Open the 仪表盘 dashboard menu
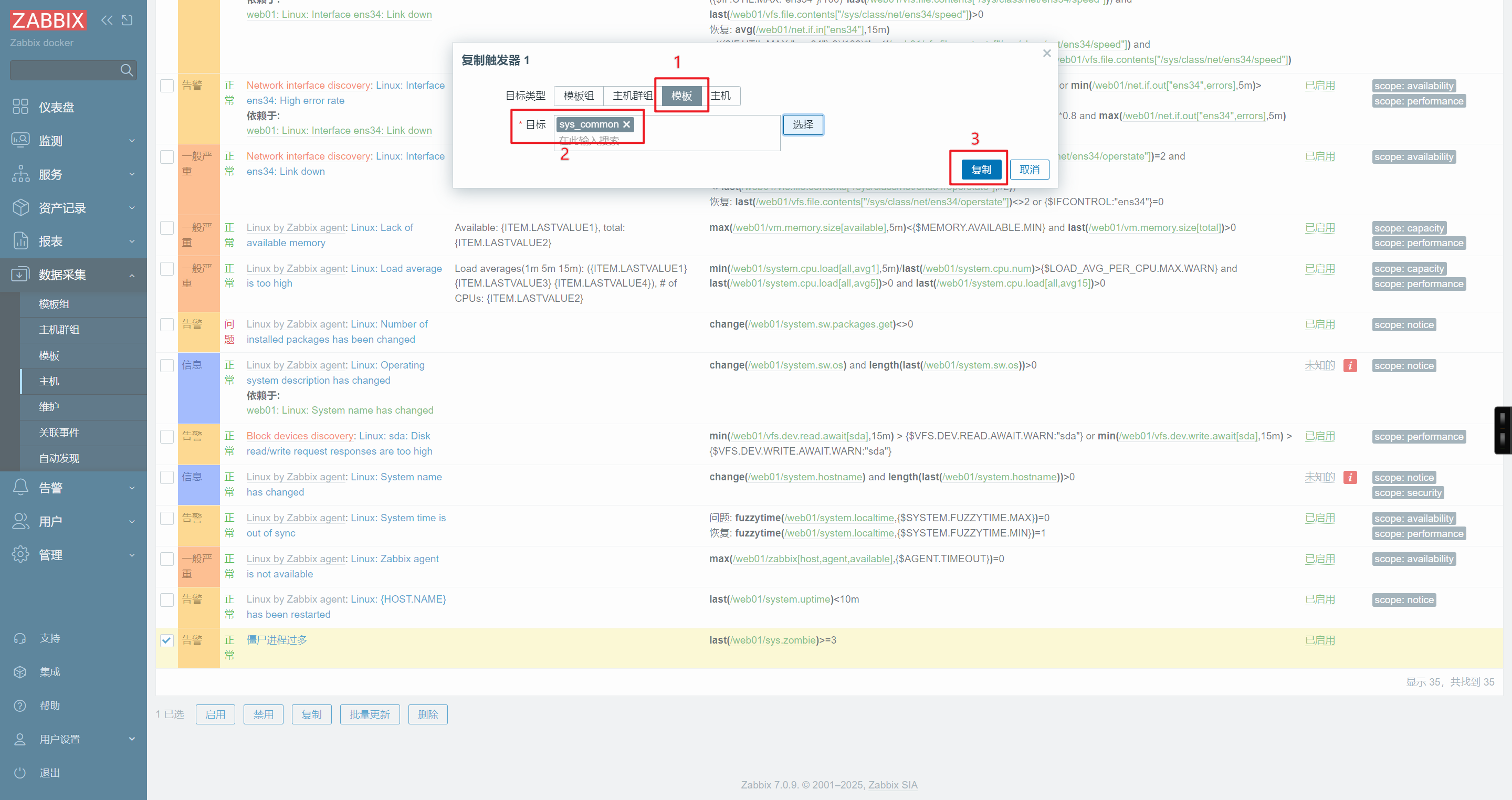The height and width of the screenshot is (800, 1512). point(56,108)
